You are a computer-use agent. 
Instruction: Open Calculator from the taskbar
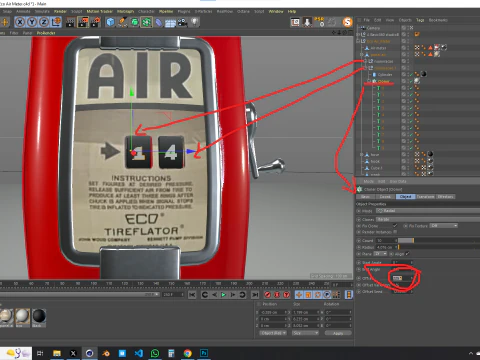[171, 353]
